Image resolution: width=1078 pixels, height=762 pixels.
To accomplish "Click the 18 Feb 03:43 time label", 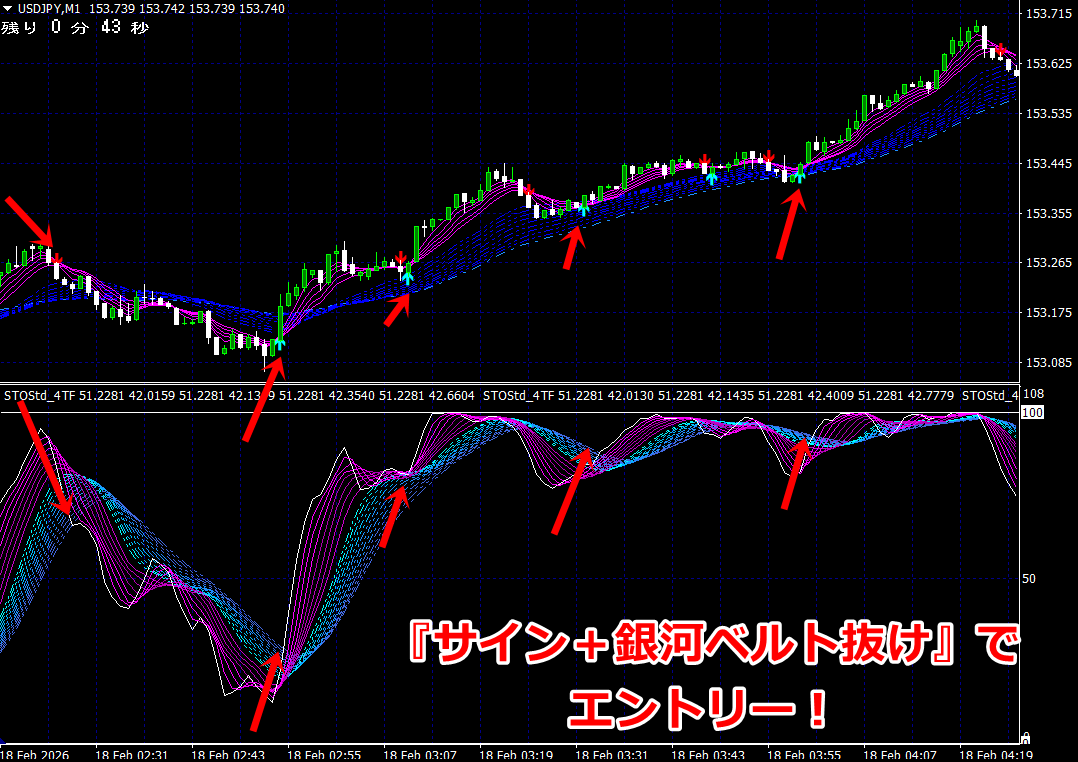I will pyautogui.click(x=707, y=755).
